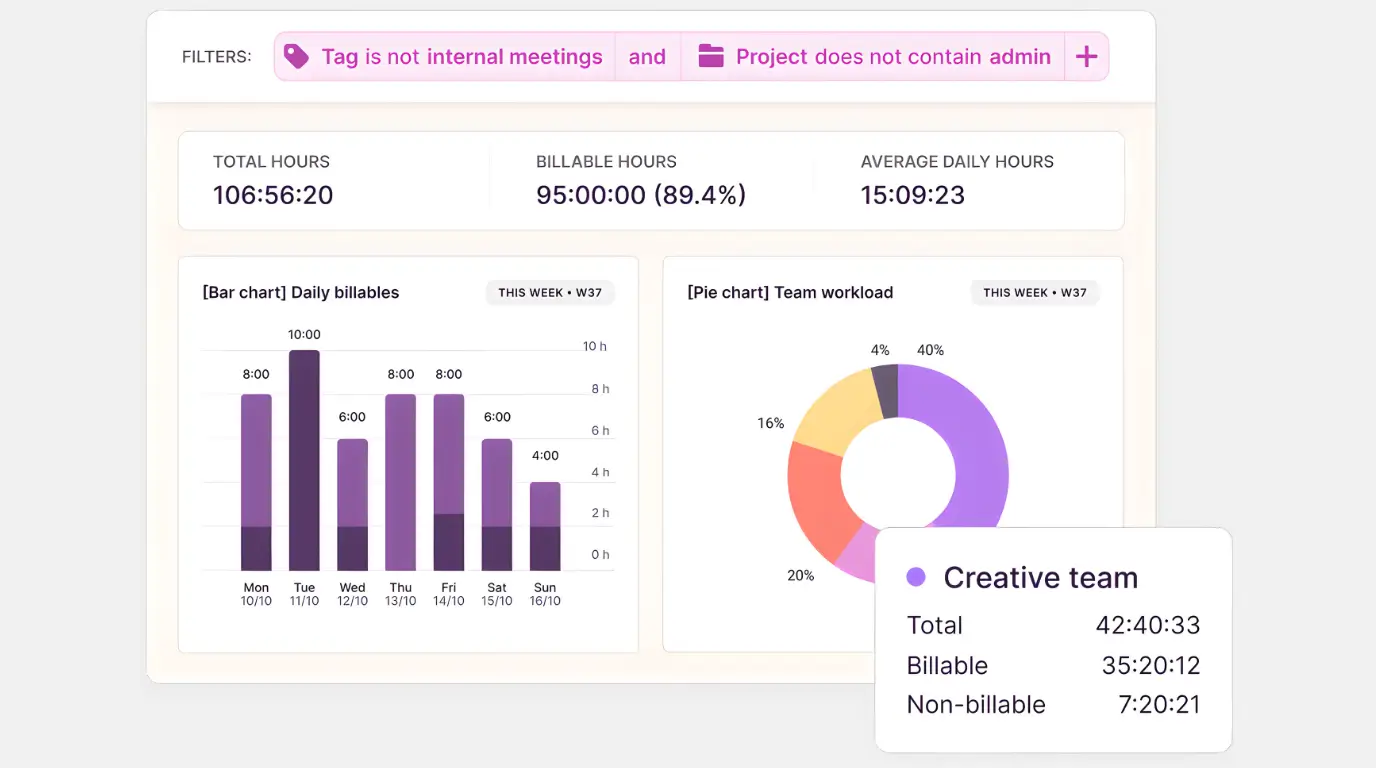Change the "and" operator between filters
Viewport: 1376px width, 768px height.
647,56
